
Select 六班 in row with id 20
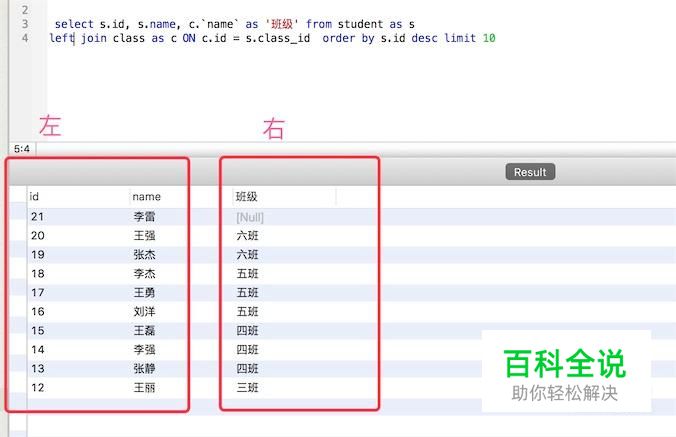(x=247, y=236)
